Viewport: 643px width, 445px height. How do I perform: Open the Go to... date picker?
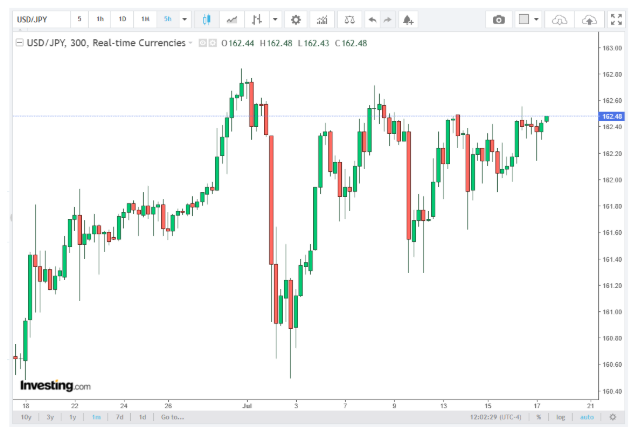pos(172,417)
